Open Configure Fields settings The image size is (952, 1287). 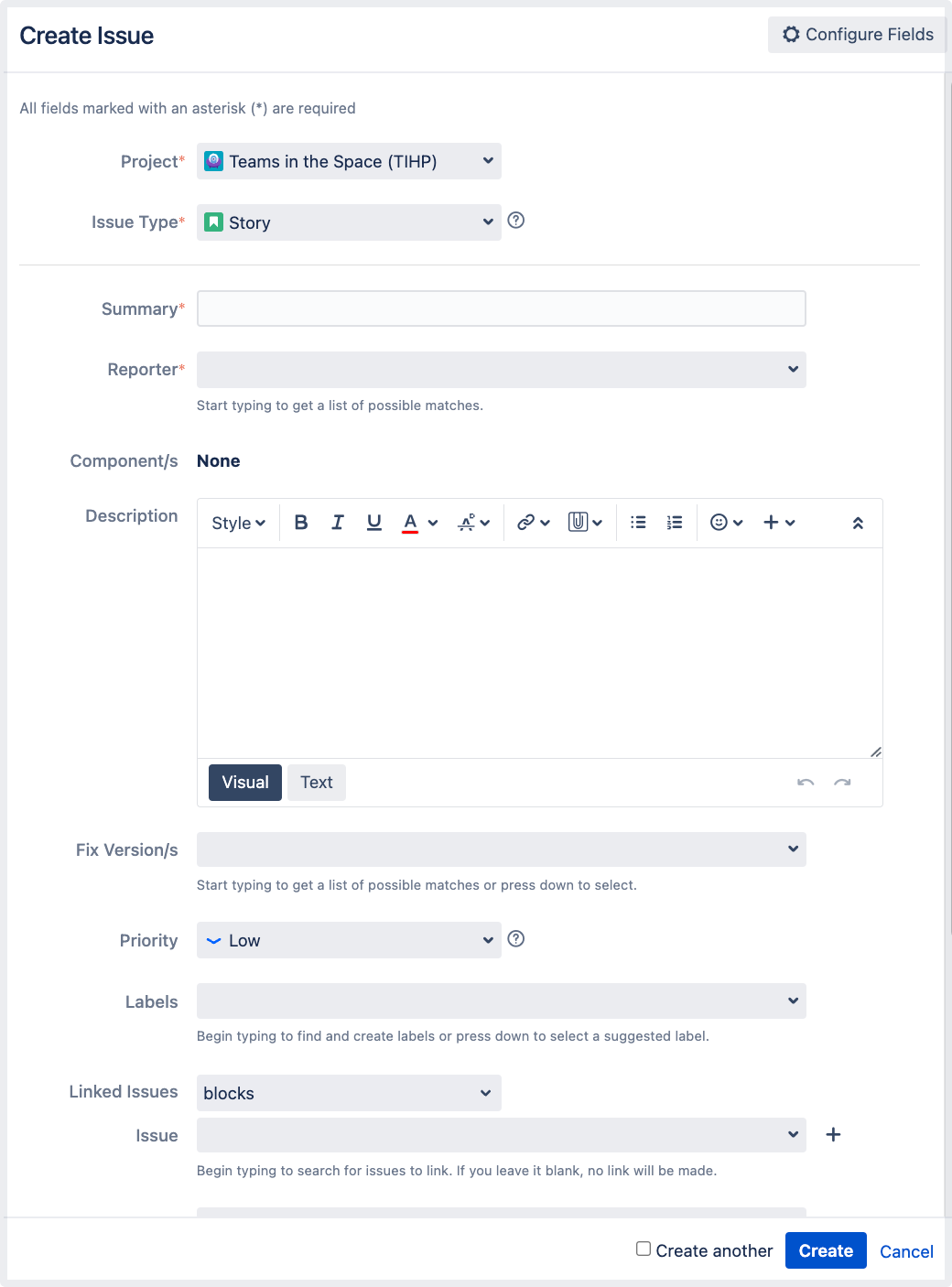click(857, 34)
